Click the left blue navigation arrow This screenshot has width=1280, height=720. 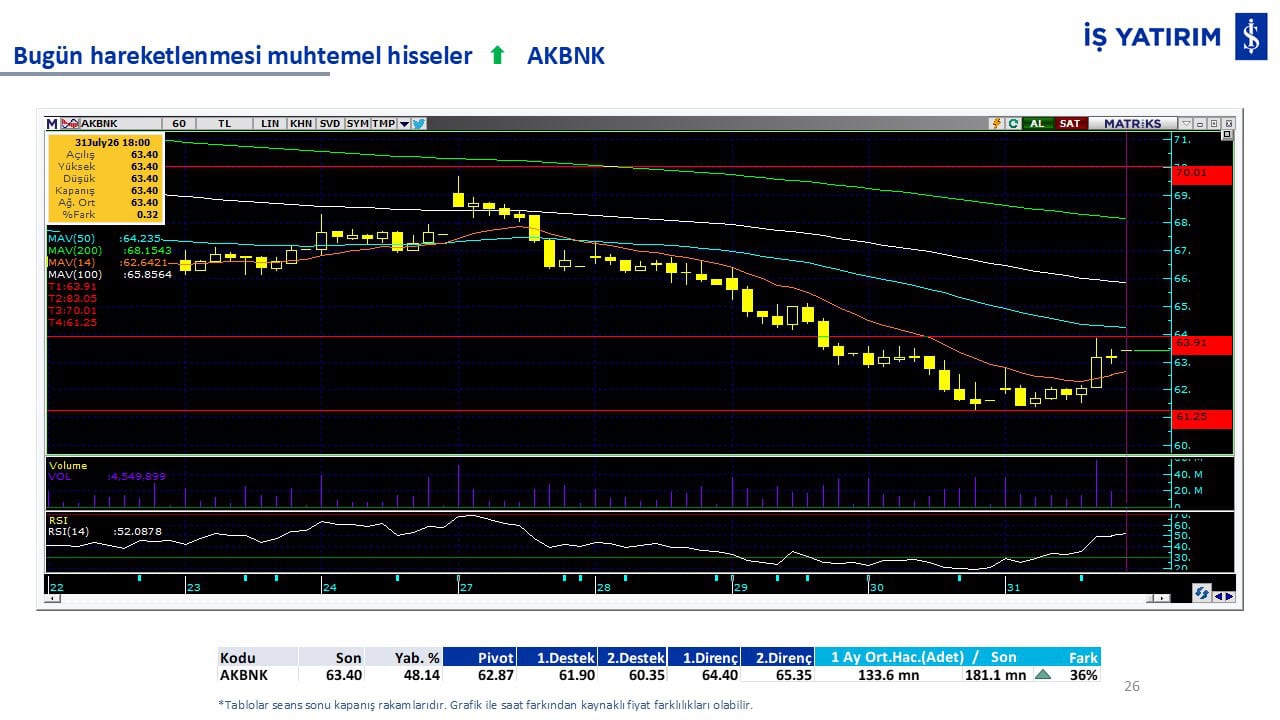click(1219, 597)
